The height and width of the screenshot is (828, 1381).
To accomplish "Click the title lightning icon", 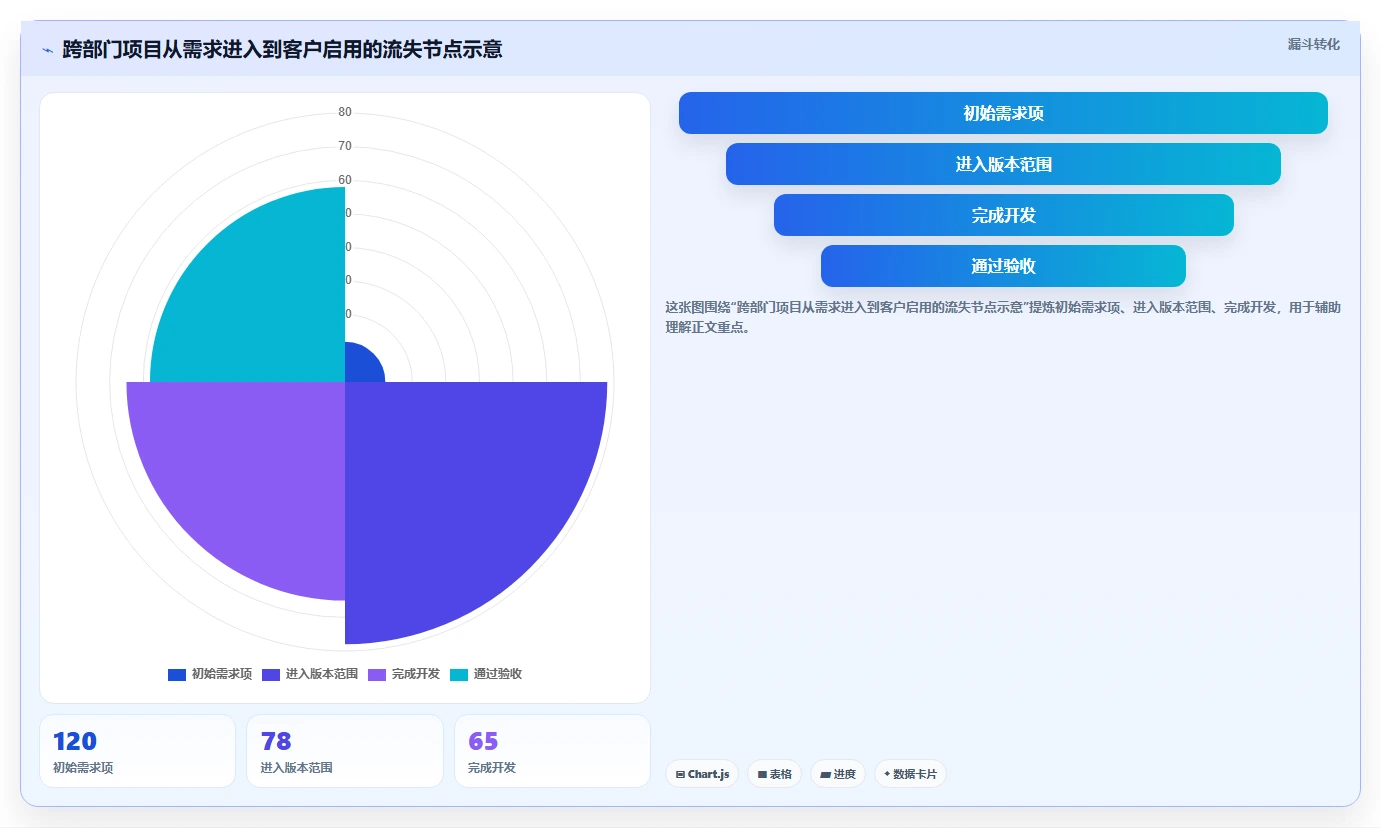I will coord(47,49).
